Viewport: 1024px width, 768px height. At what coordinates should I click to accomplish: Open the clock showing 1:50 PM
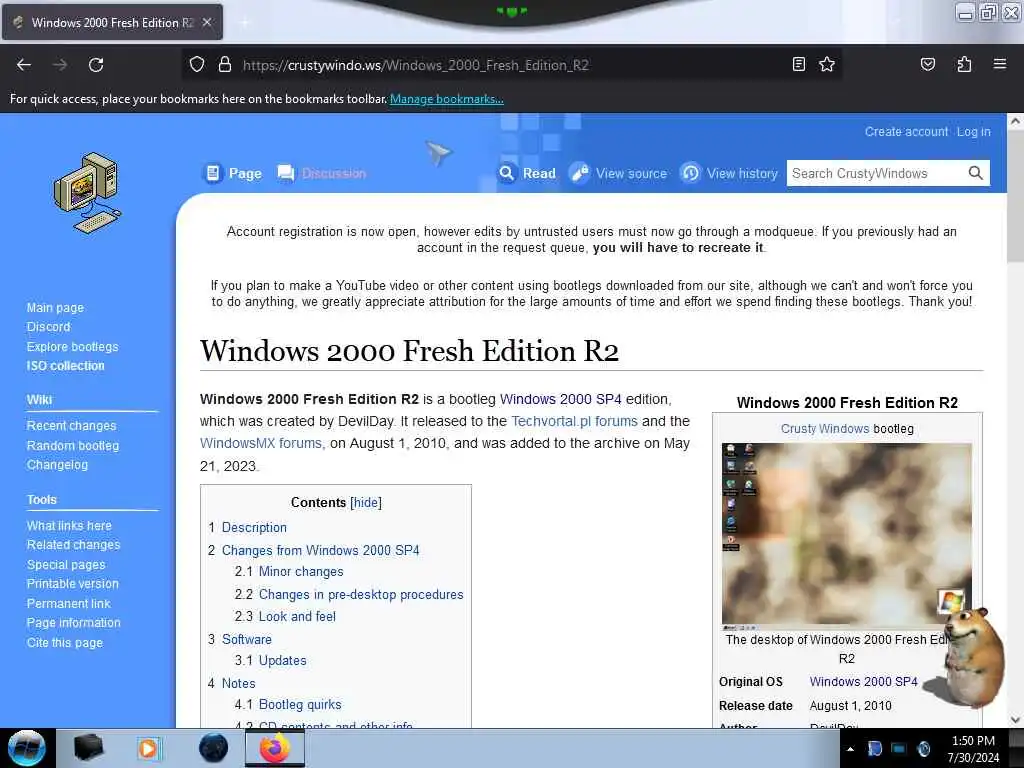pyautogui.click(x=973, y=749)
